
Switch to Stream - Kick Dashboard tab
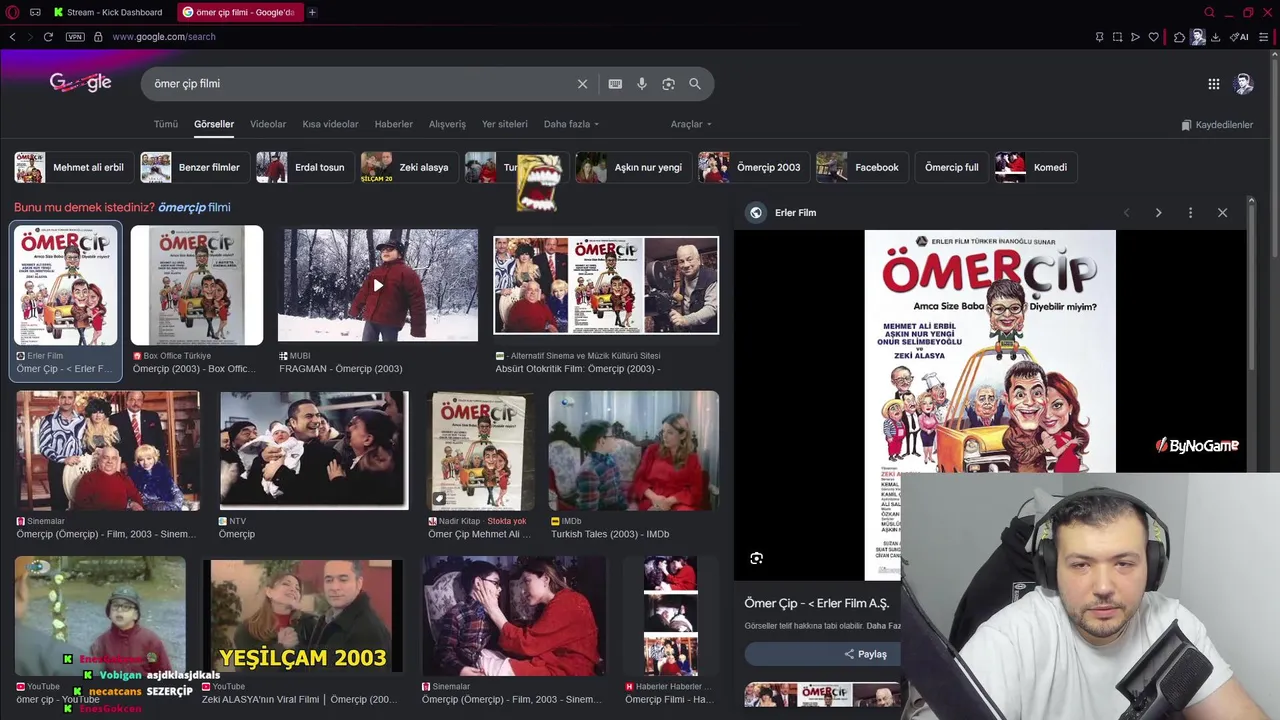pos(109,12)
